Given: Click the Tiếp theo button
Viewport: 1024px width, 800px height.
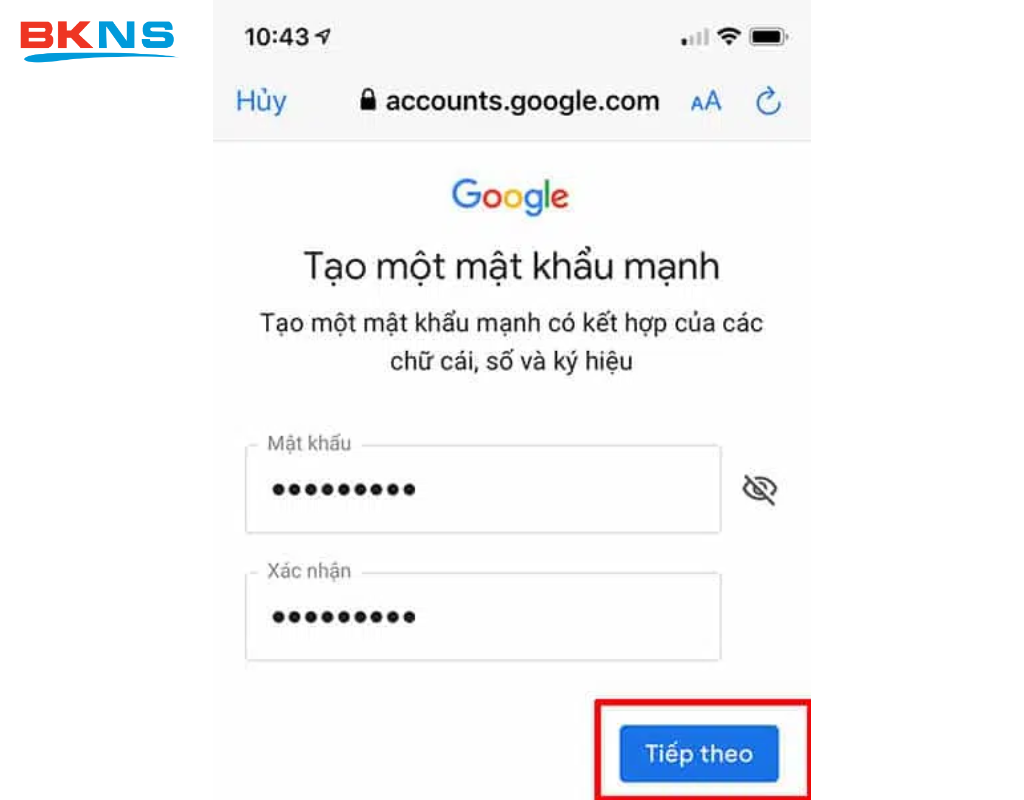Looking at the screenshot, I should [x=699, y=754].
